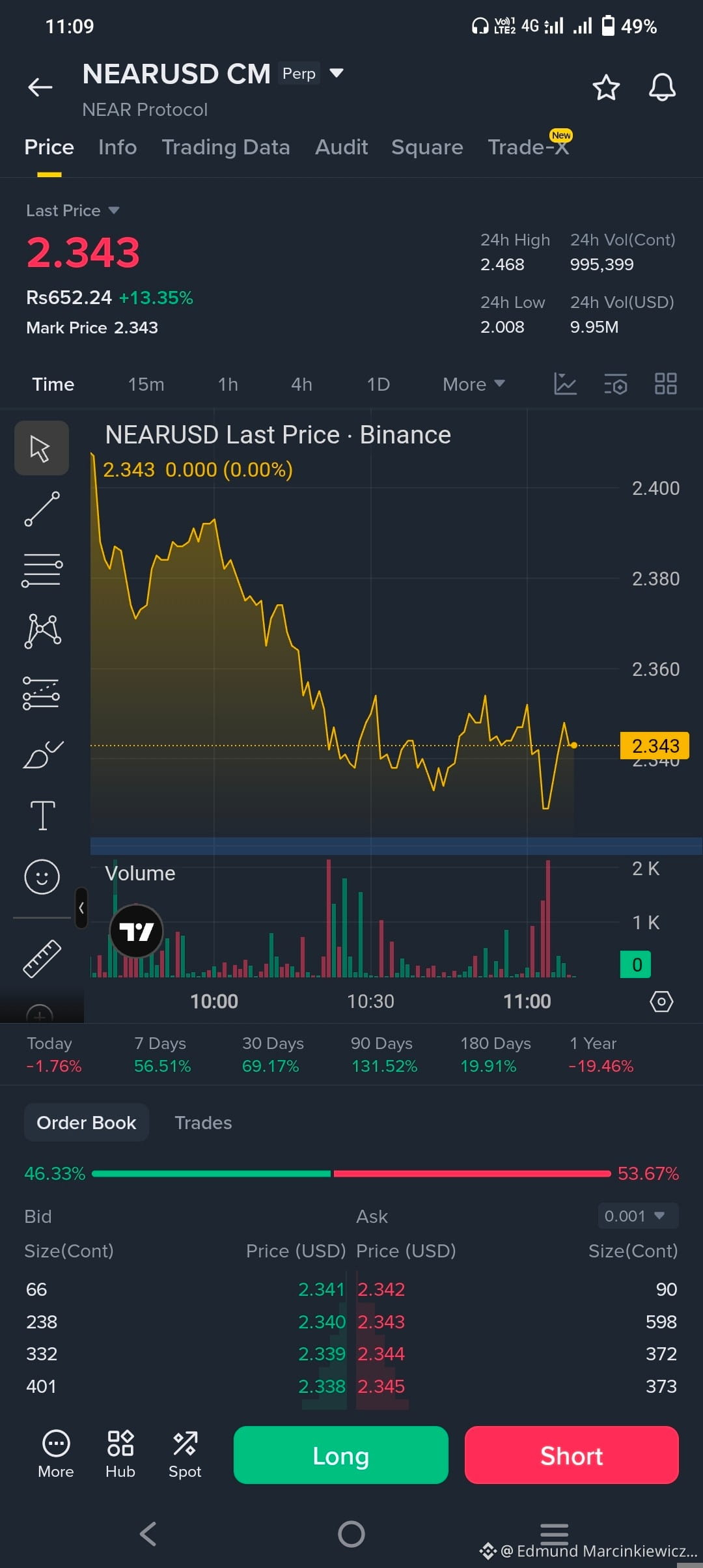The width and height of the screenshot is (703, 1568).
Task: Open chart settings list icon
Action: 615,384
